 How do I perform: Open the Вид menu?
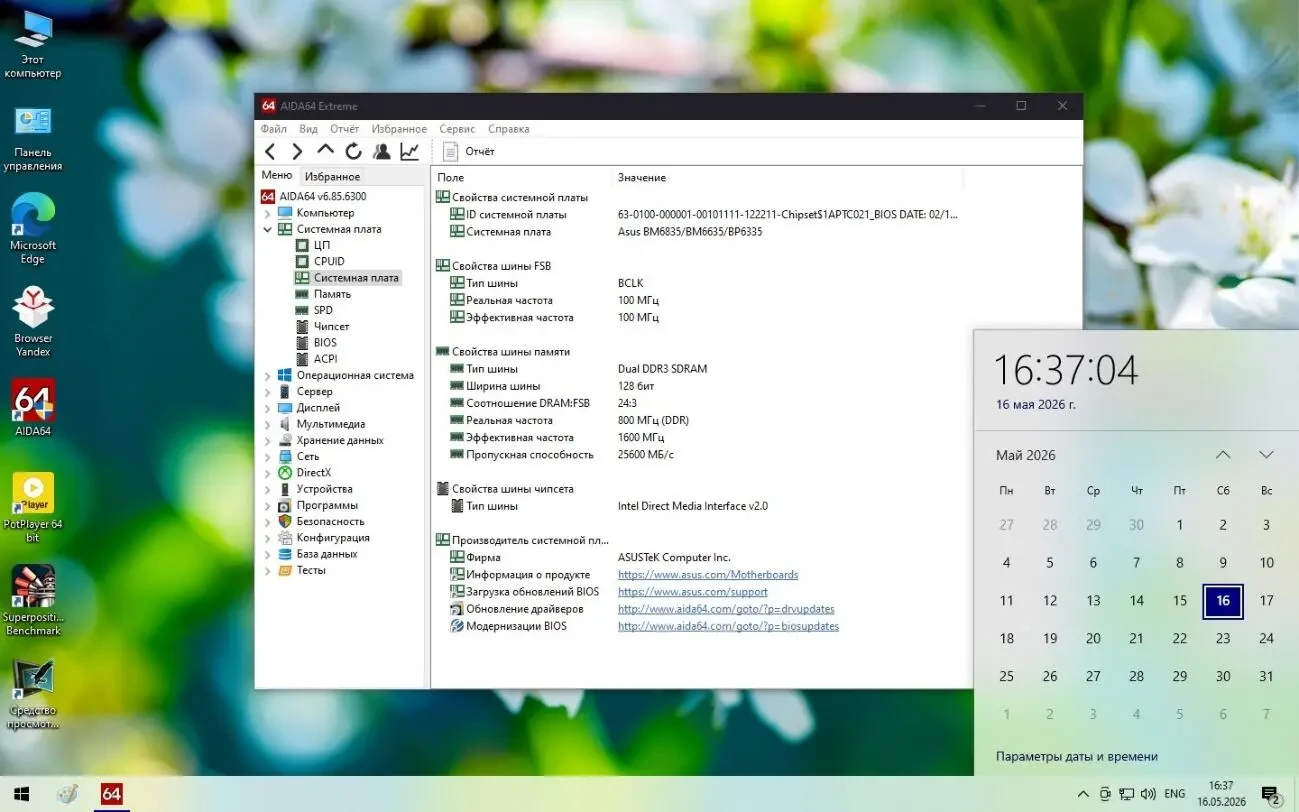click(308, 129)
